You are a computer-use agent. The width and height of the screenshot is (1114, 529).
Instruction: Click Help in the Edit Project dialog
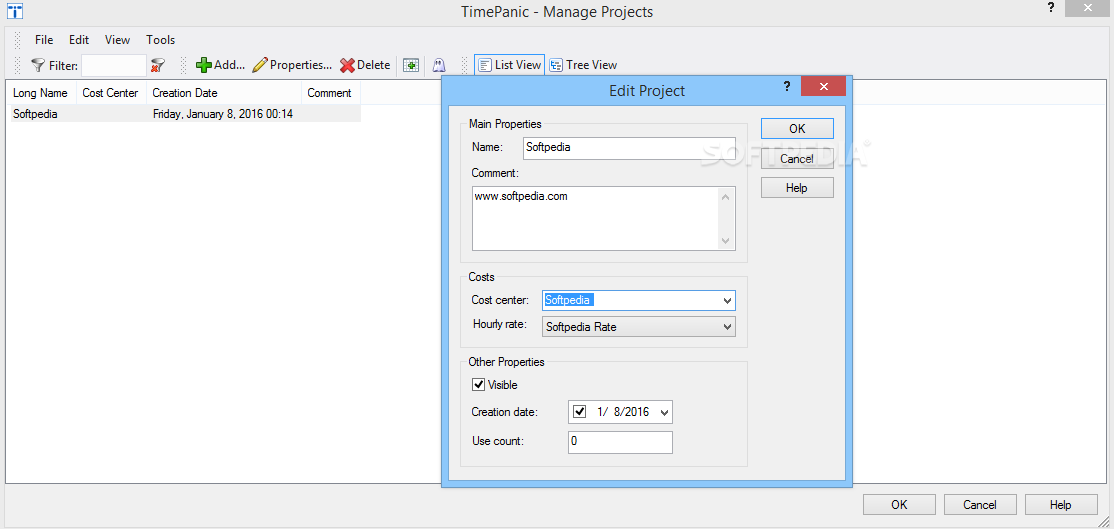[x=797, y=188]
